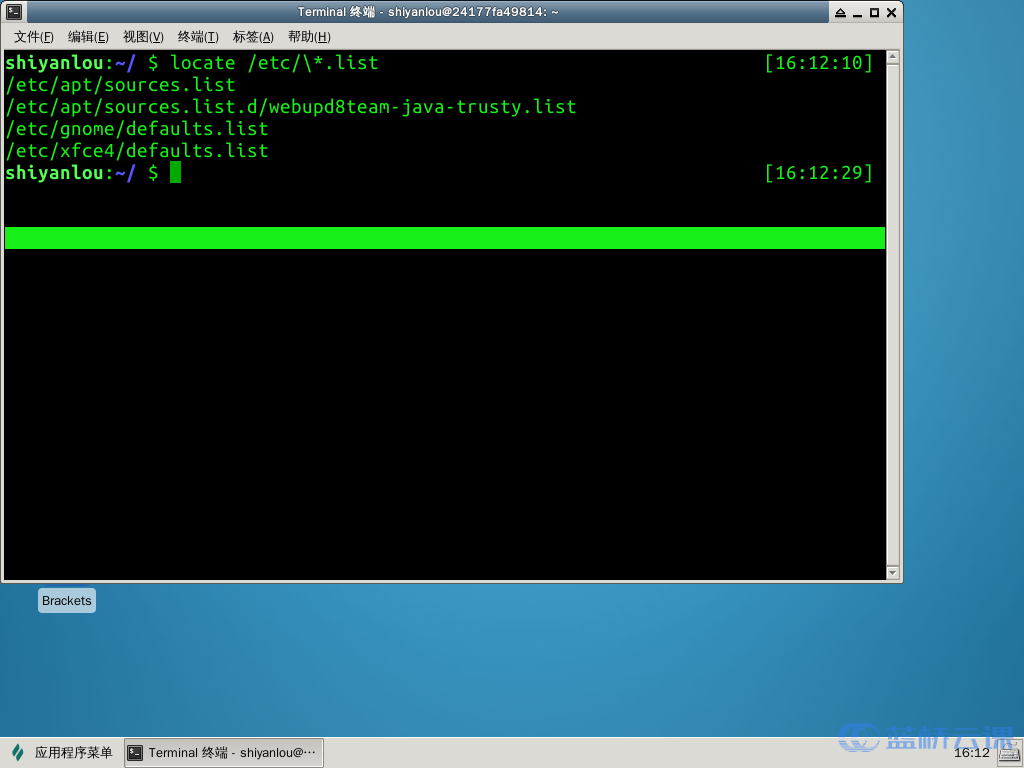Screen dimensions: 1024x768
Task: Click the terminal vertical scrollbar track
Action: point(893,315)
